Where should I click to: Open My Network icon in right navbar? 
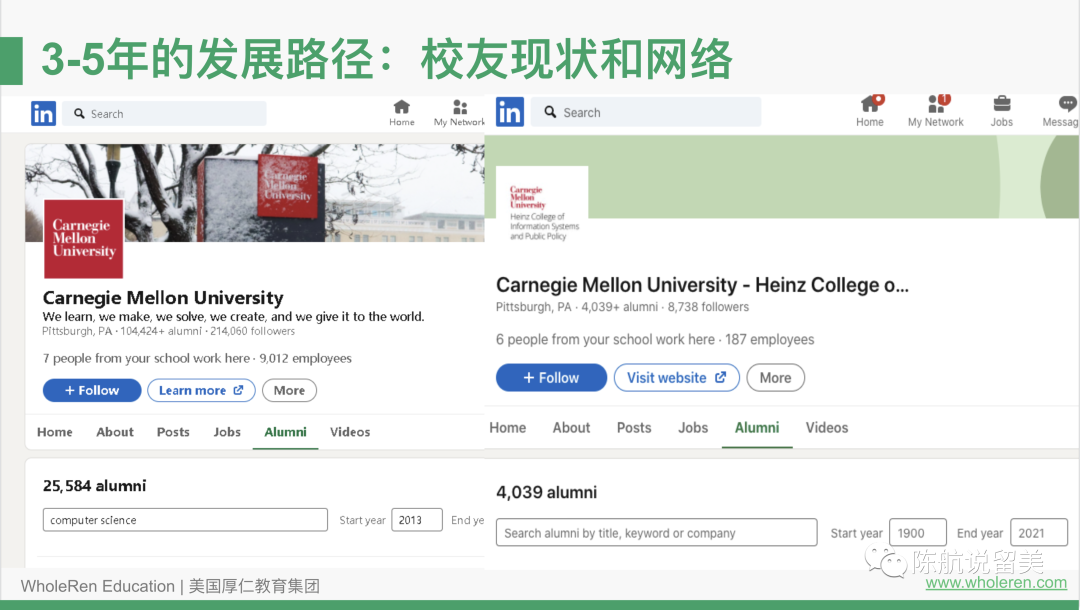(936, 105)
